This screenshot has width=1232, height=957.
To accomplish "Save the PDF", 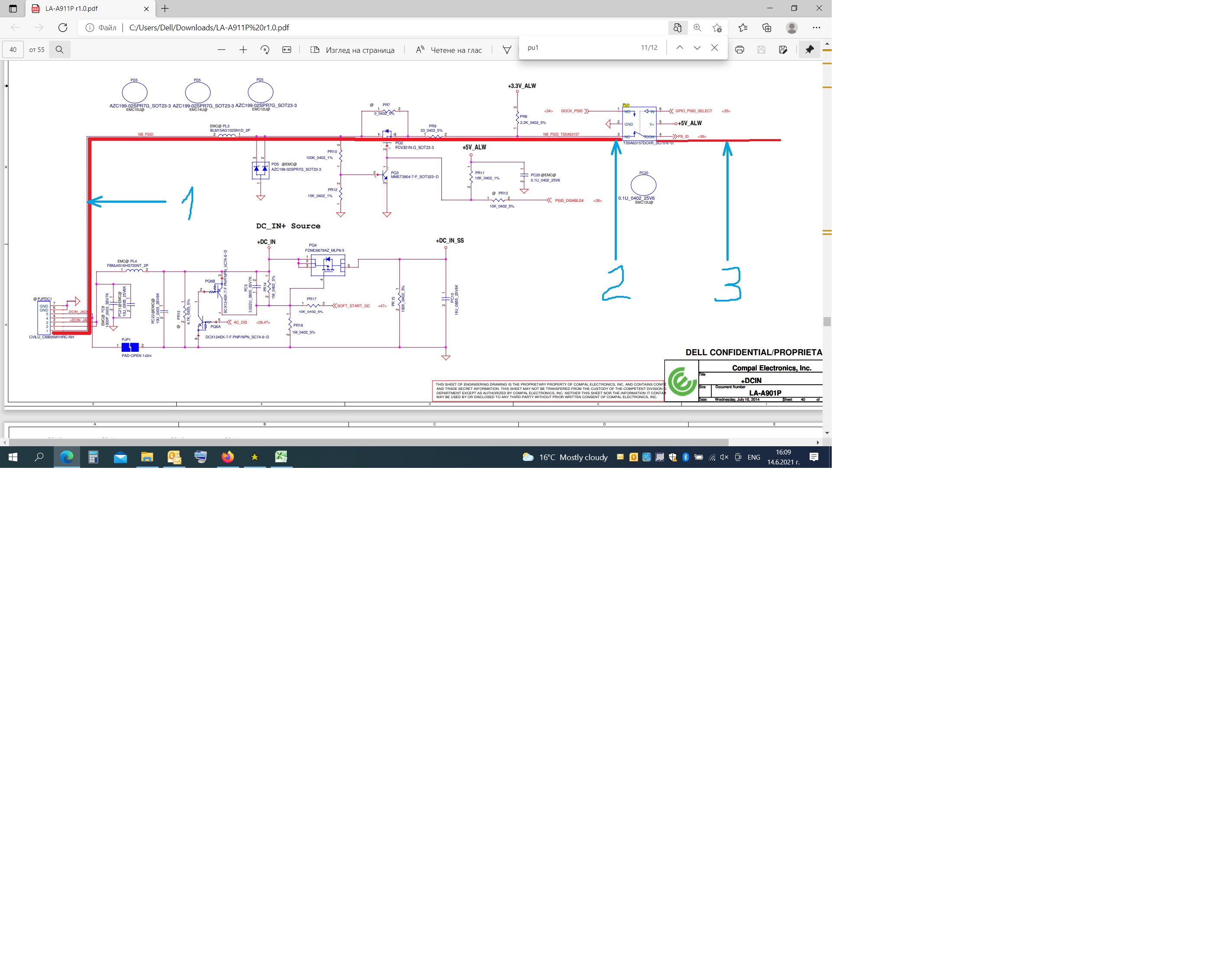I will [x=761, y=50].
